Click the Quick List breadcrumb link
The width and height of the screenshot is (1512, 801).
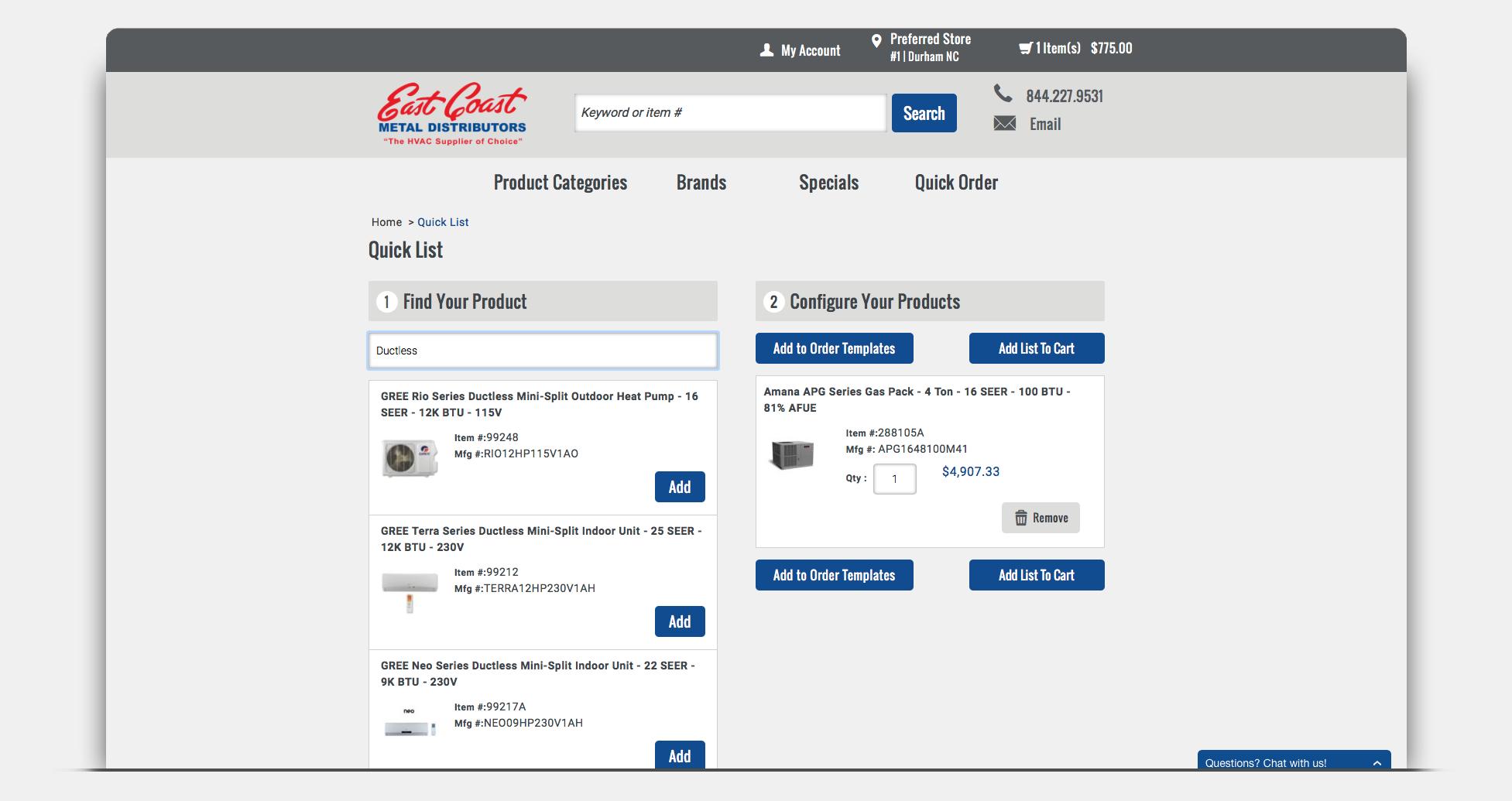443,222
